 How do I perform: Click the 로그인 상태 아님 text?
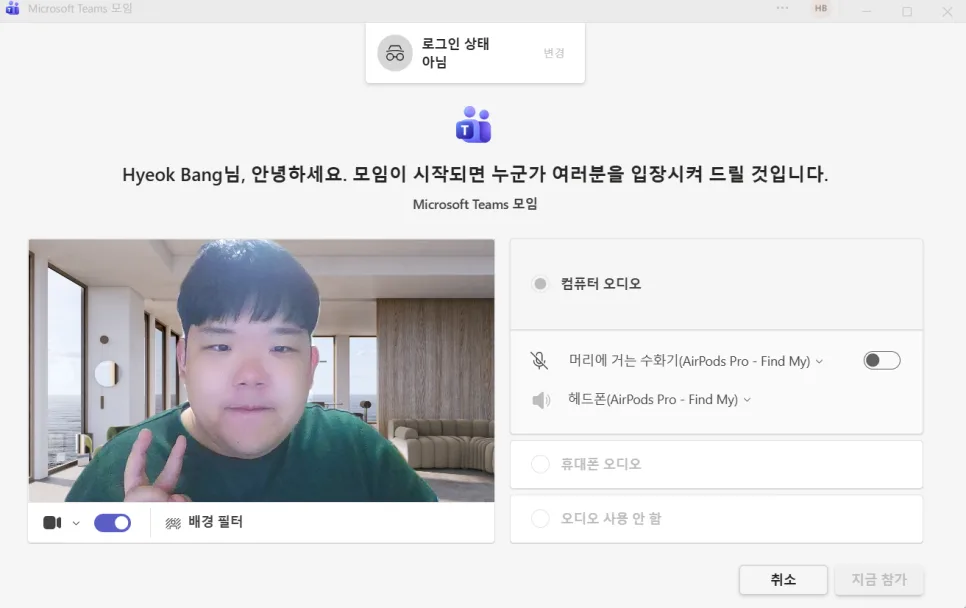point(455,53)
